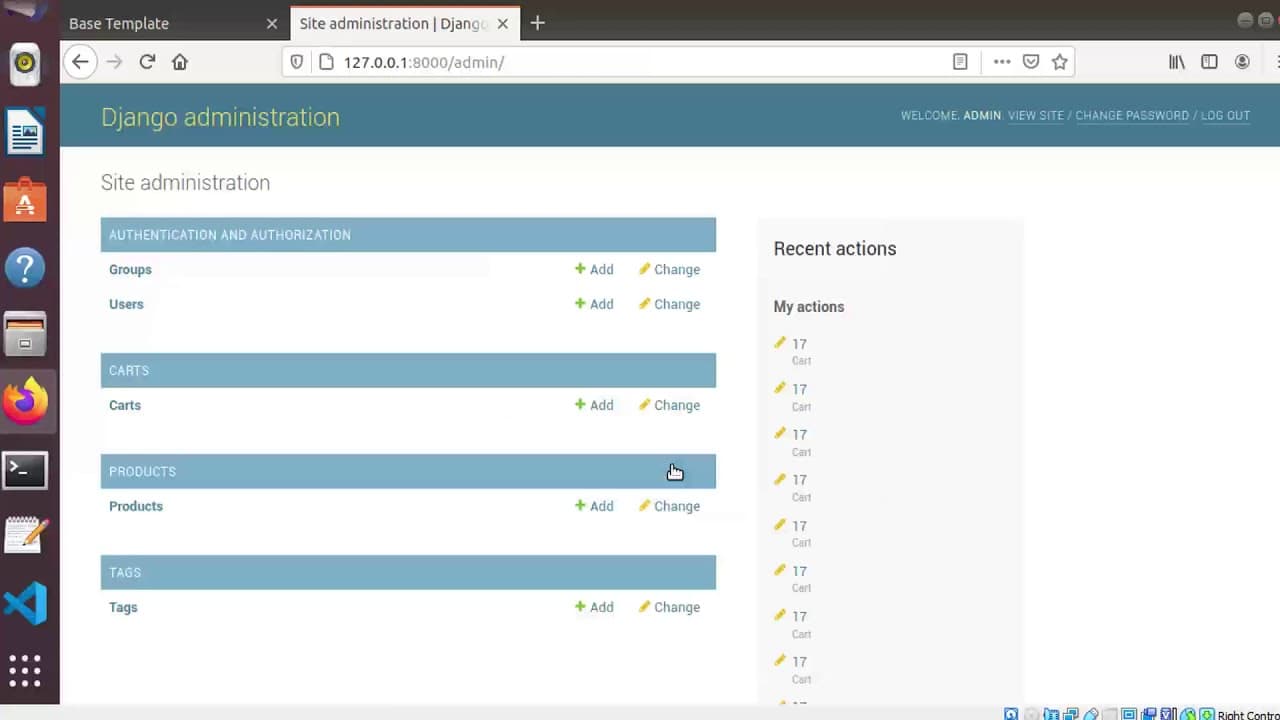Open the Users model list
The image size is (1280, 720).
(126, 304)
